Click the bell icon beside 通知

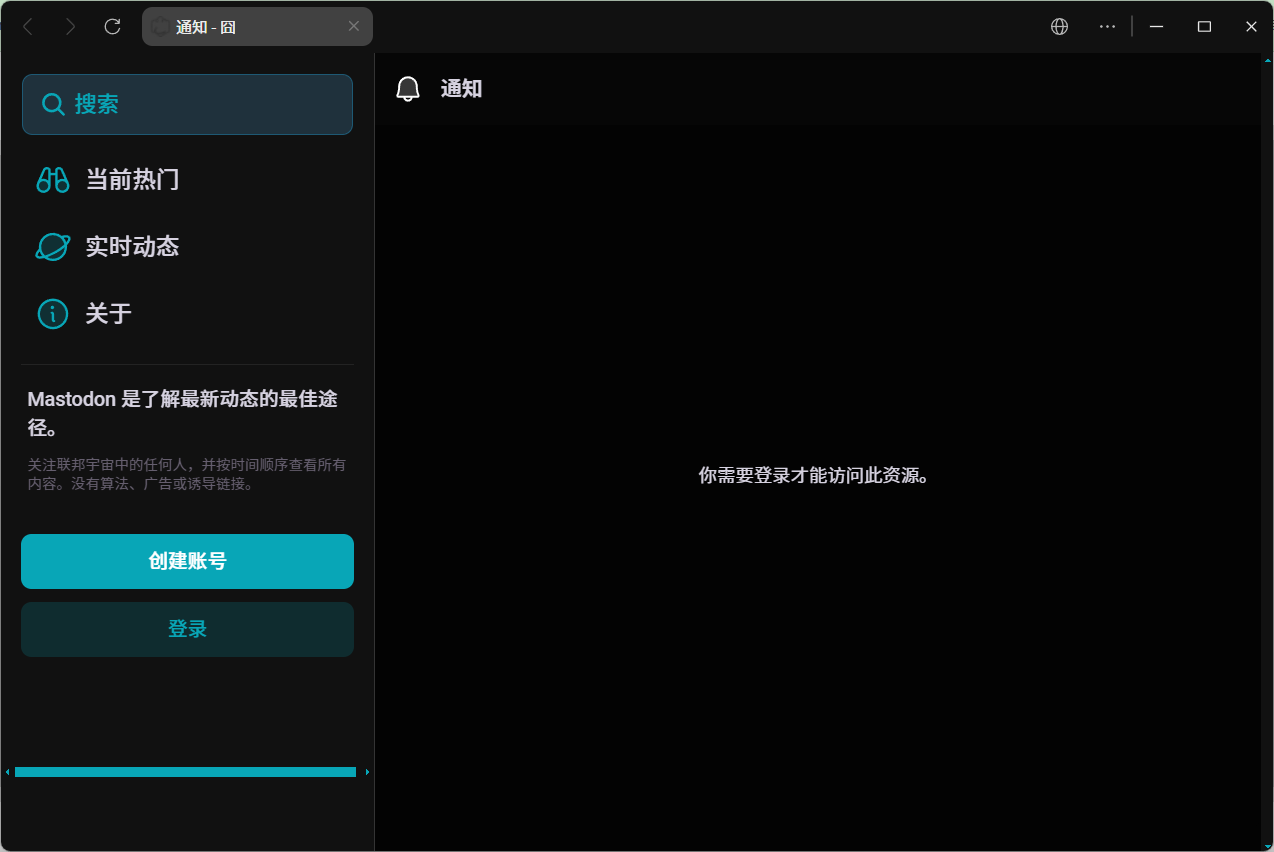408,89
